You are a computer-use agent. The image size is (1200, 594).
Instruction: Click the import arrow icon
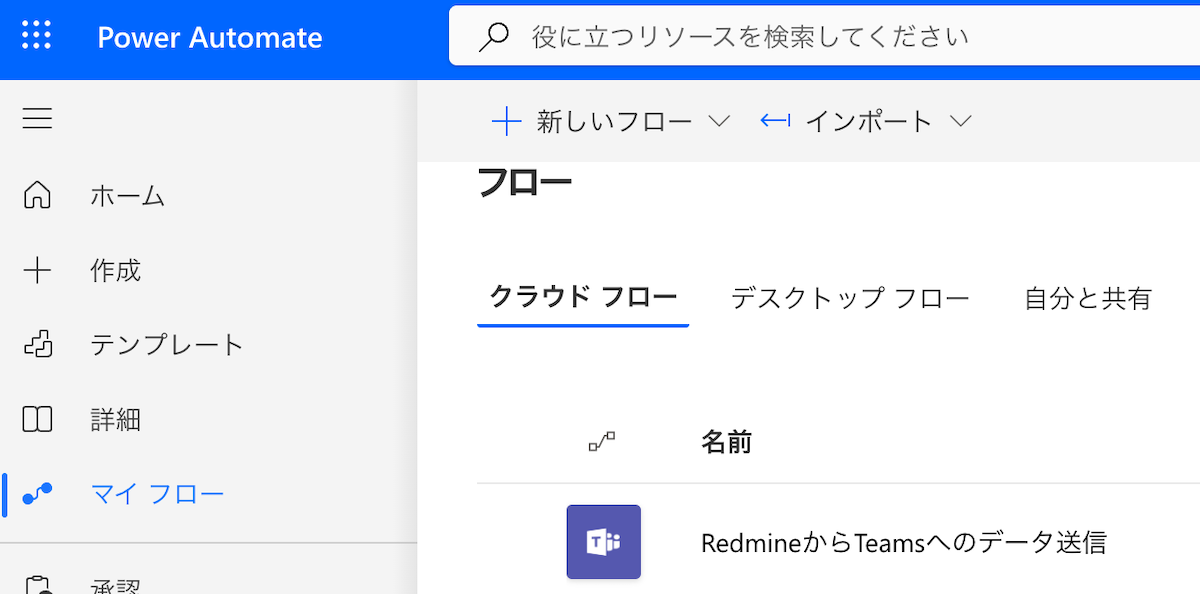coord(776,121)
